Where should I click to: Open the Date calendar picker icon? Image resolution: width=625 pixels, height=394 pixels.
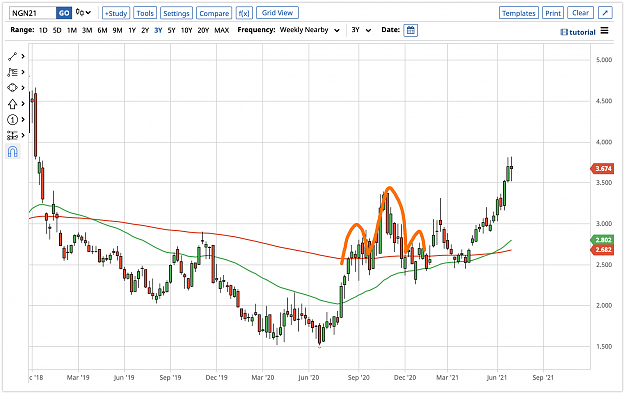tap(410, 30)
